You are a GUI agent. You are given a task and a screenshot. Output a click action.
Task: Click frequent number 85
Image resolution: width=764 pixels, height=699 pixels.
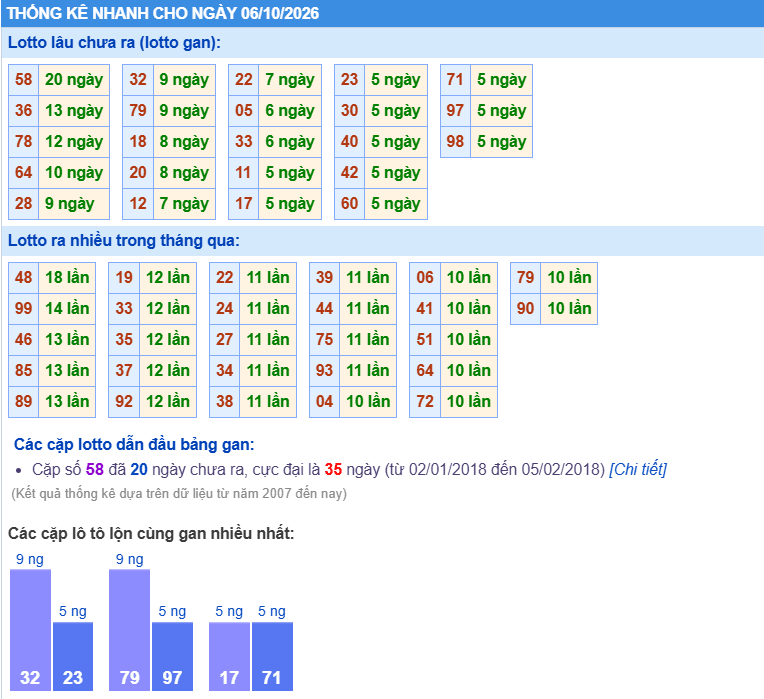[x=23, y=370]
